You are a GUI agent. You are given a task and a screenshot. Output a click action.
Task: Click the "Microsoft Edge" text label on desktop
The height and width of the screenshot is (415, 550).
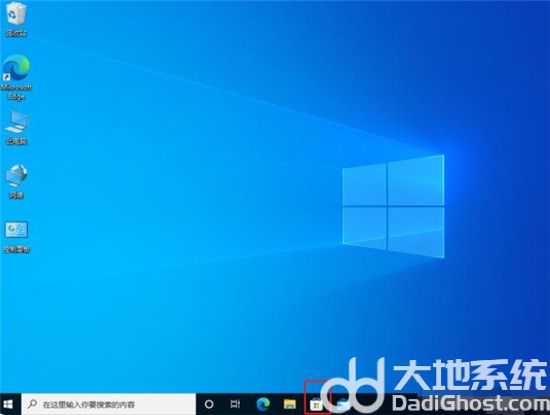point(16,92)
